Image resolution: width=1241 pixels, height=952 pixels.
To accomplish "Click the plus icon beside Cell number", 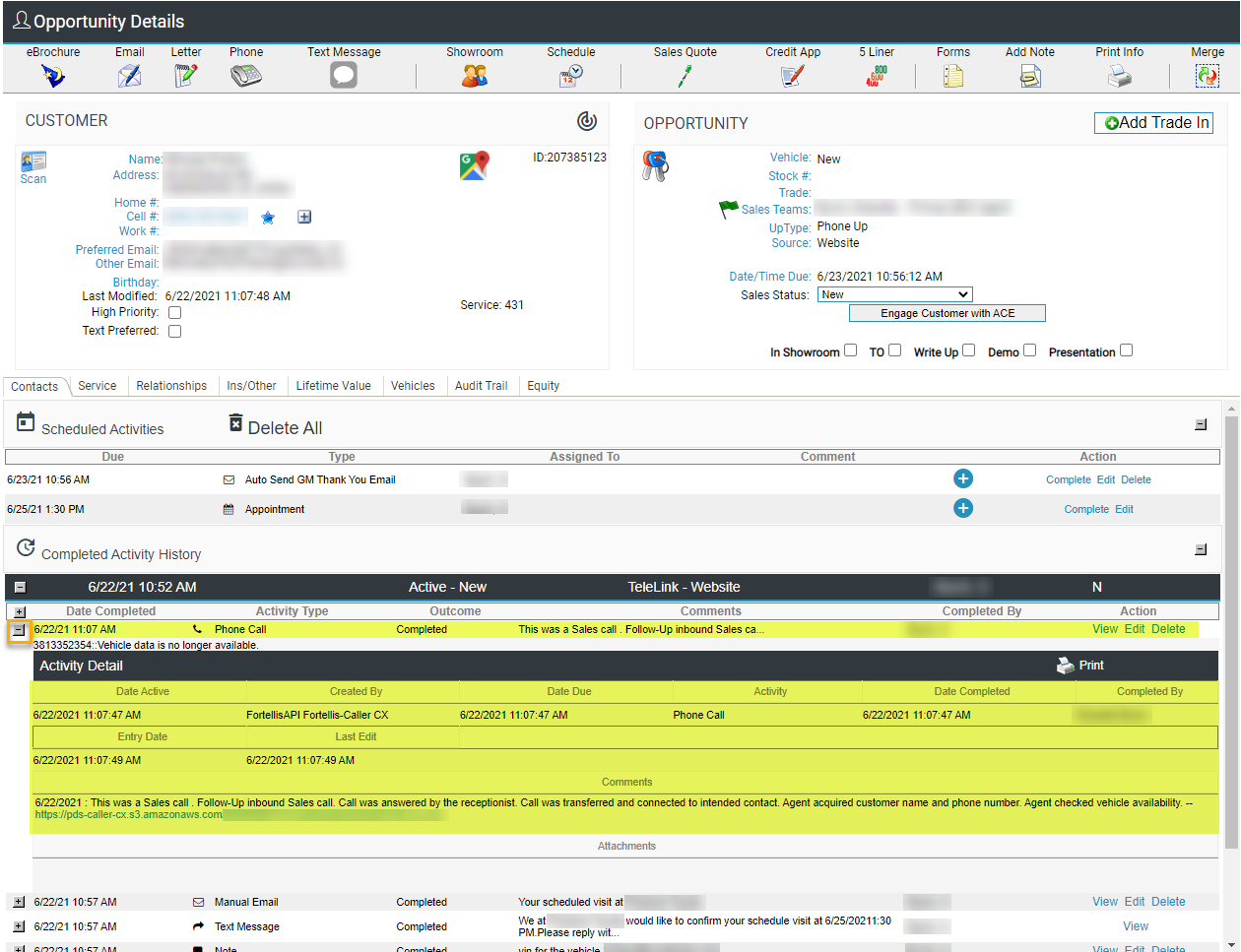I will 304,217.
